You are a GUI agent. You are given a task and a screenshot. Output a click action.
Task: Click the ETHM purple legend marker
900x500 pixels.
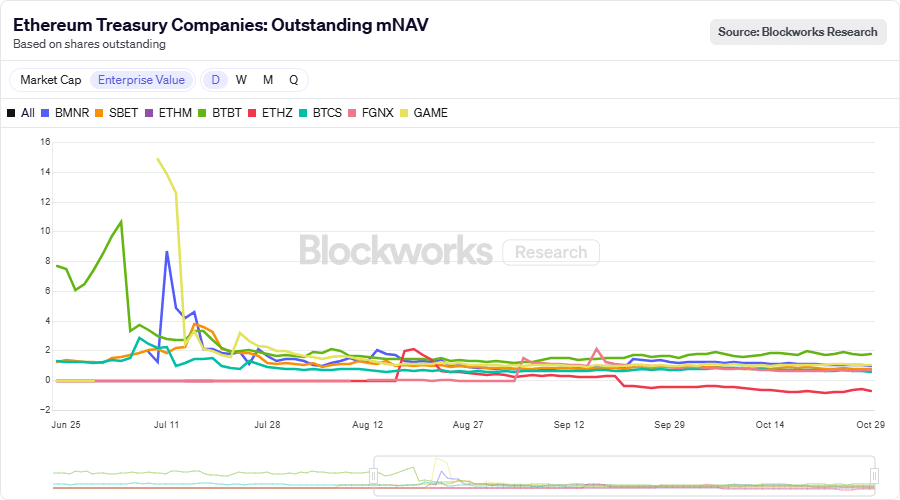149,113
